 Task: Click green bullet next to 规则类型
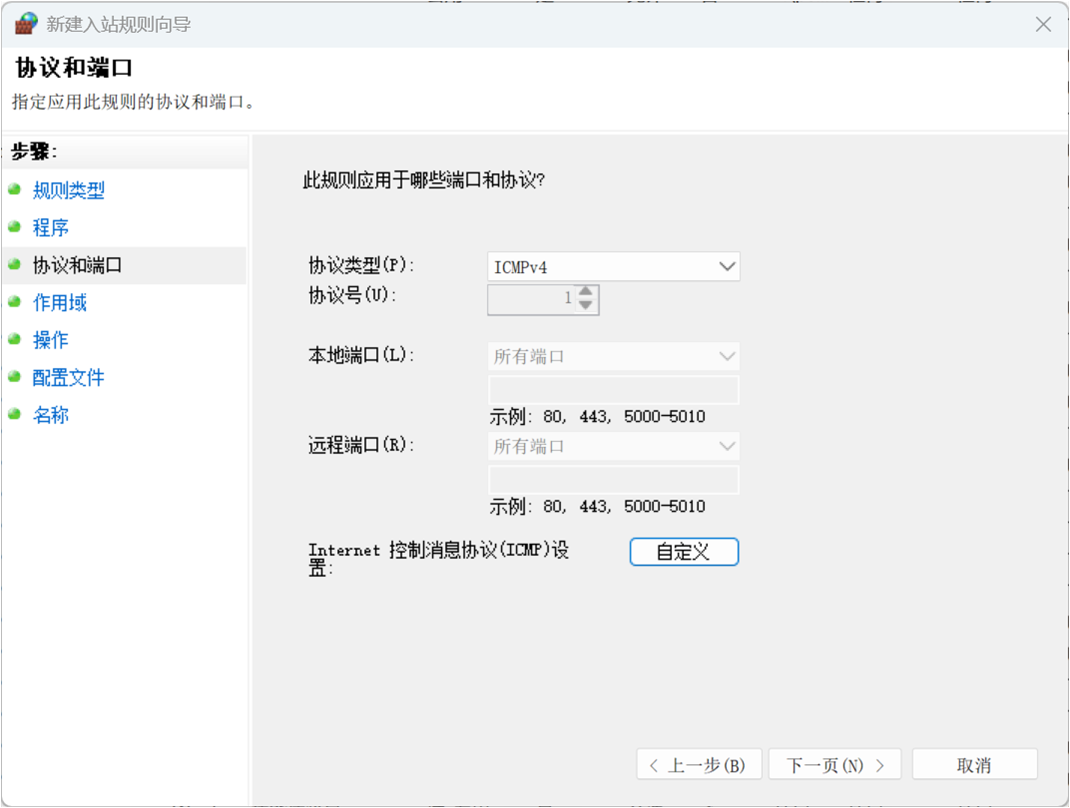[14, 189]
